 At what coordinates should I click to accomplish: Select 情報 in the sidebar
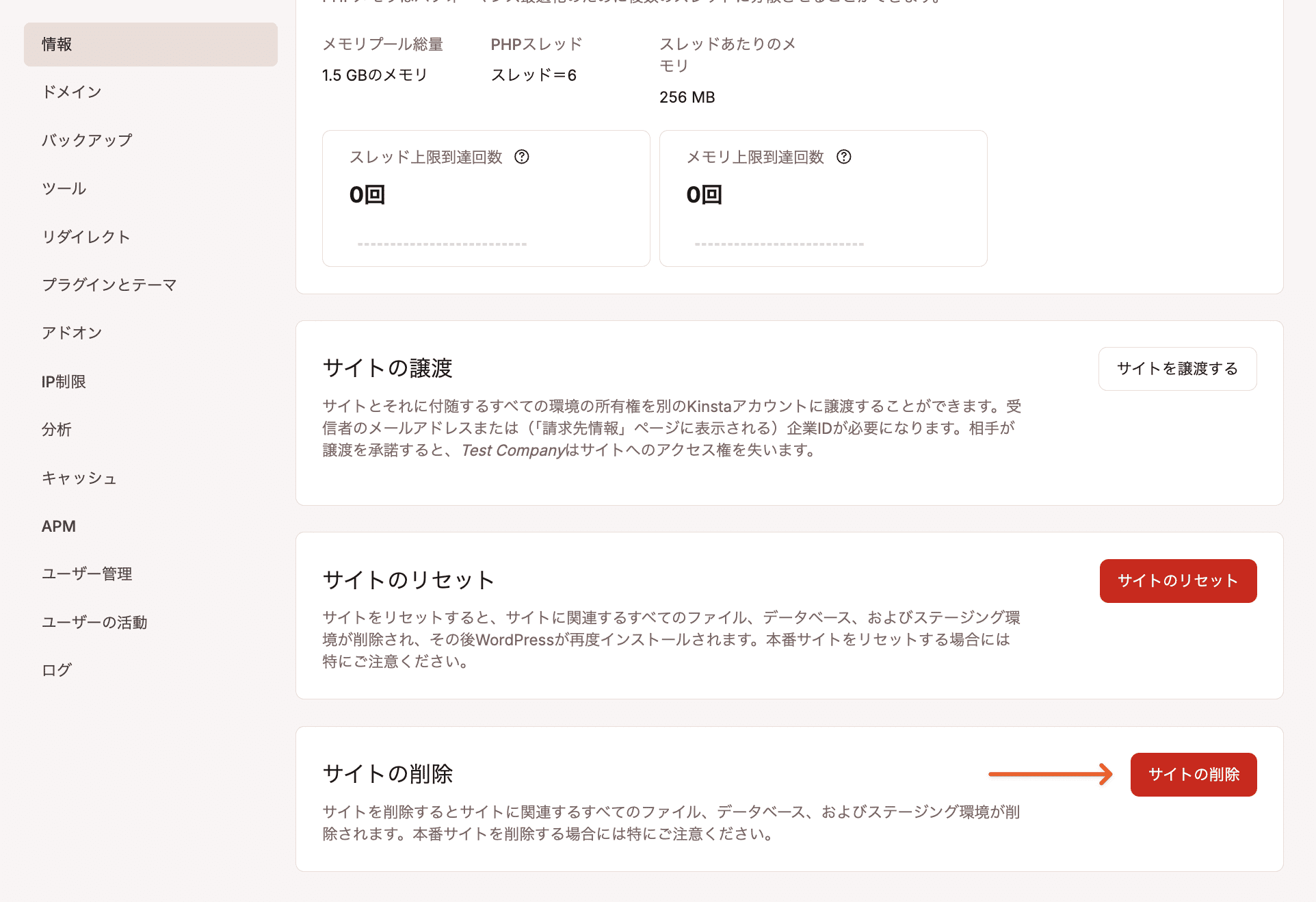click(56, 44)
